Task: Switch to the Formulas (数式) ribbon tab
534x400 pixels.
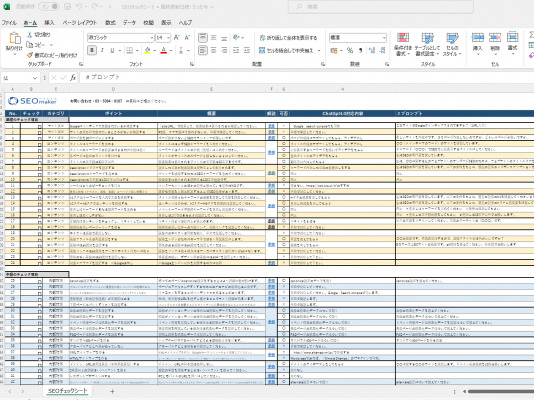Action: (x=110, y=22)
